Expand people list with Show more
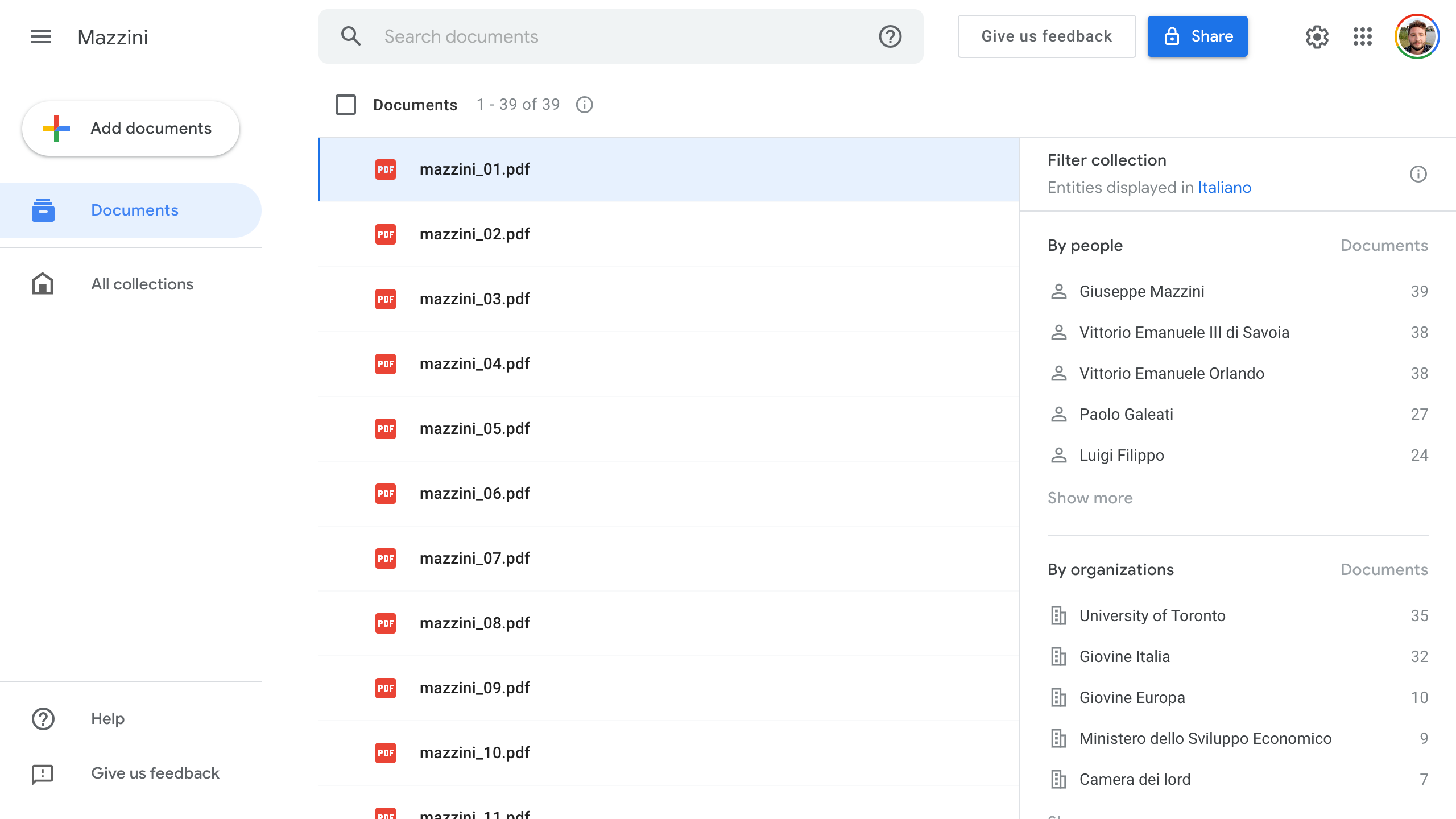The image size is (1456, 819). point(1090,498)
